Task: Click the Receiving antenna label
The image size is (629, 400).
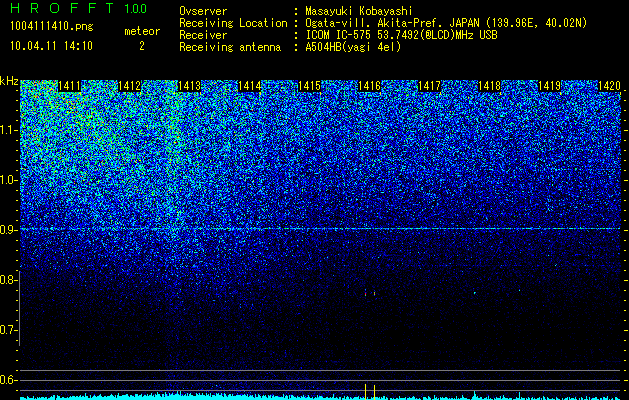Action: [x=230, y=47]
